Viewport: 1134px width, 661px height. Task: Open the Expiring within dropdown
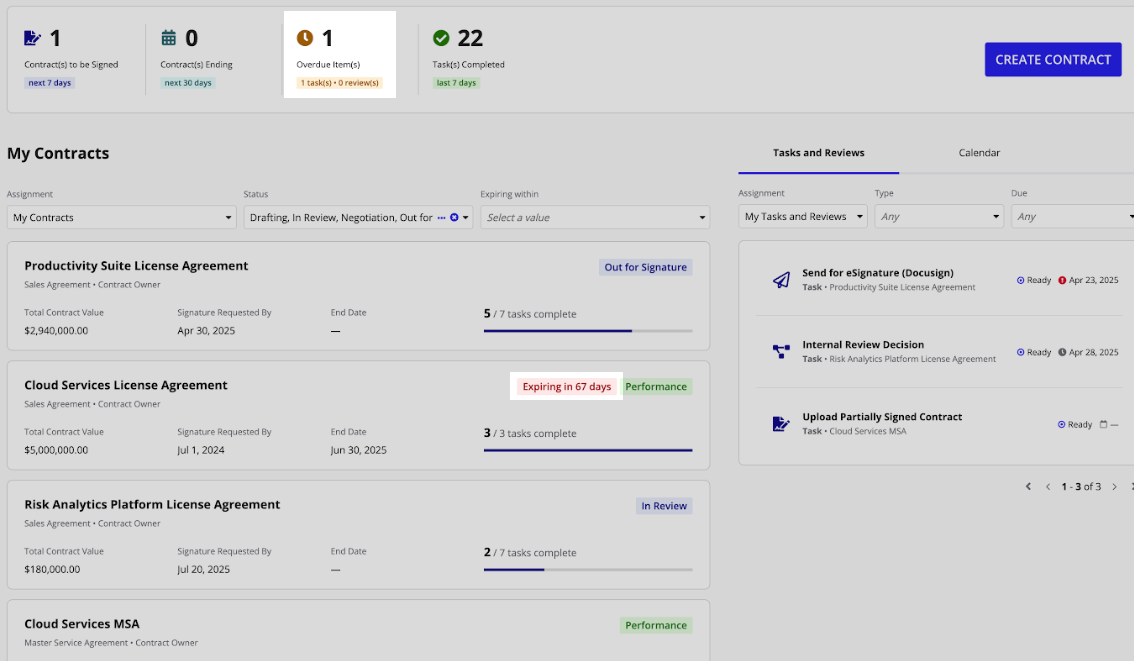coord(595,217)
